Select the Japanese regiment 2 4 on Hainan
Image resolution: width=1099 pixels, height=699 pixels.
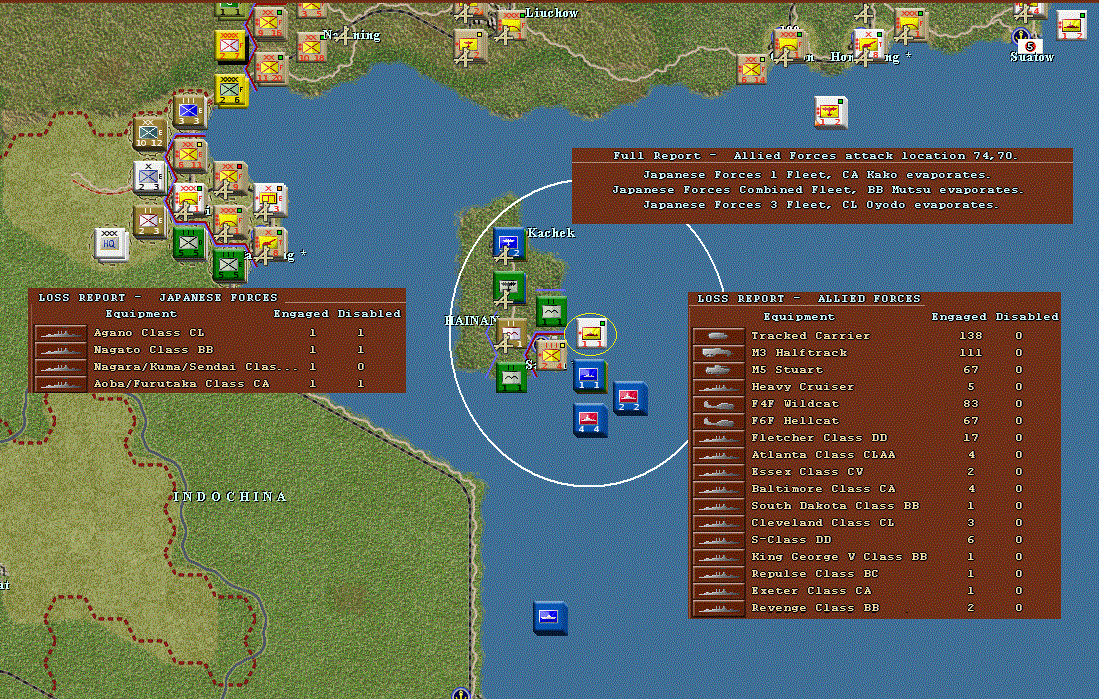coord(551,353)
